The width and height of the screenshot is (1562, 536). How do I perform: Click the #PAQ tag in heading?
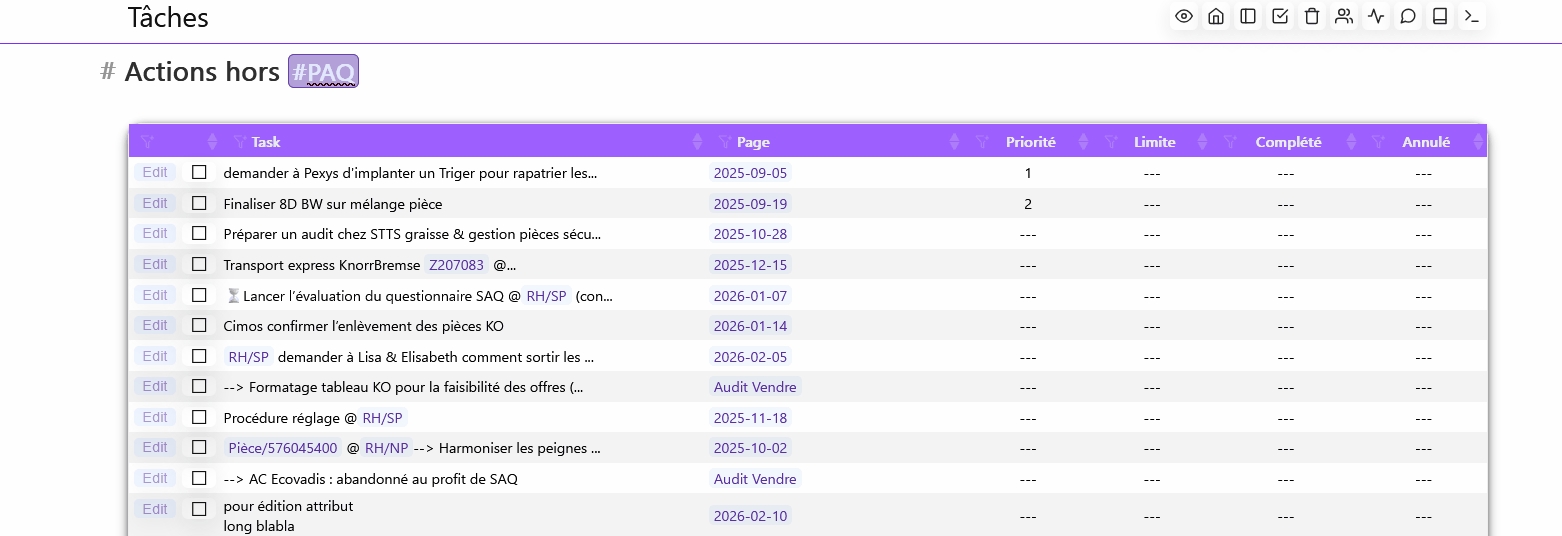click(x=323, y=72)
